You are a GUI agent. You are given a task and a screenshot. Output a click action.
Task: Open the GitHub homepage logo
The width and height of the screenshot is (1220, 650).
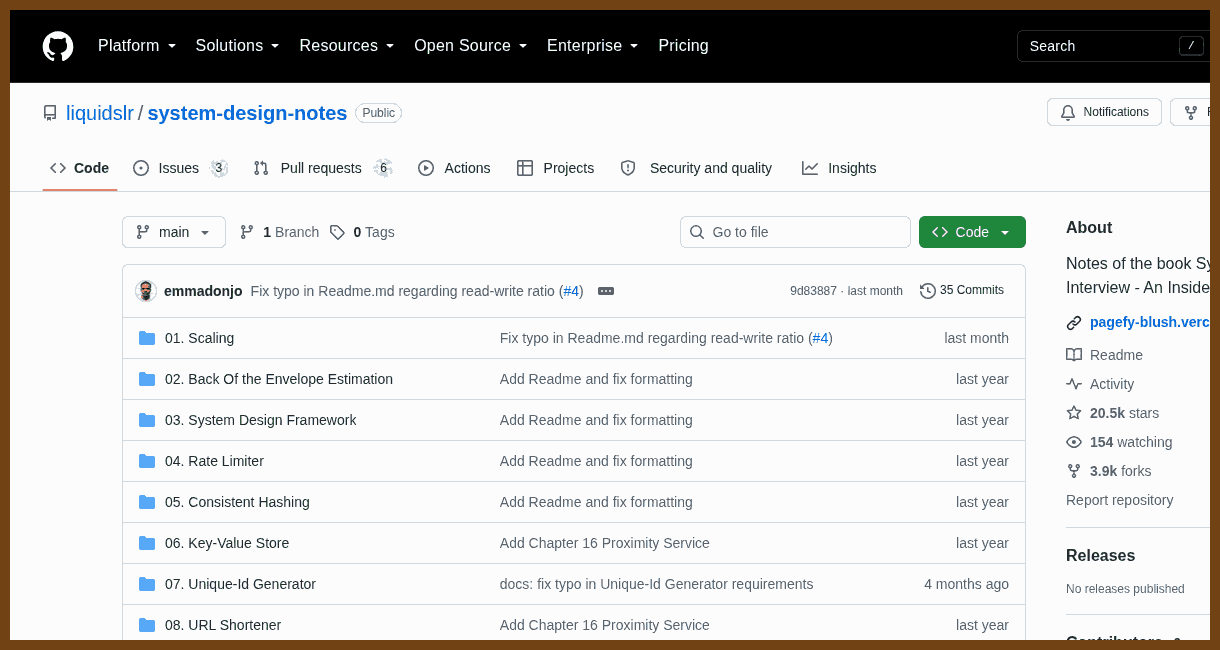tap(58, 46)
